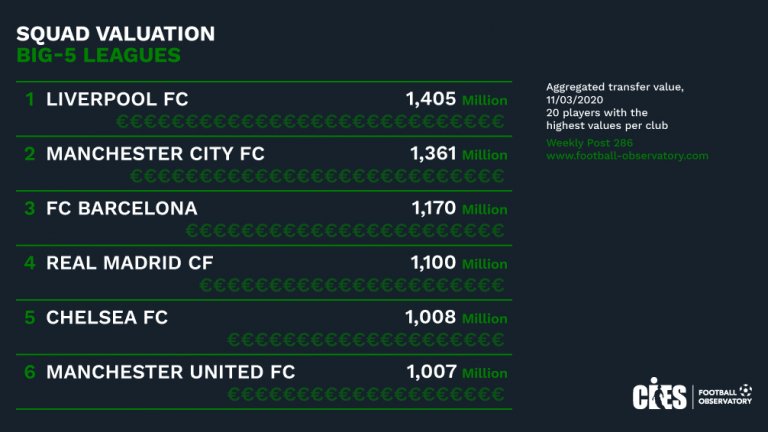Viewport: 768px width, 432px height.
Task: Click the Squad Valuation heading
Action: click(116, 34)
